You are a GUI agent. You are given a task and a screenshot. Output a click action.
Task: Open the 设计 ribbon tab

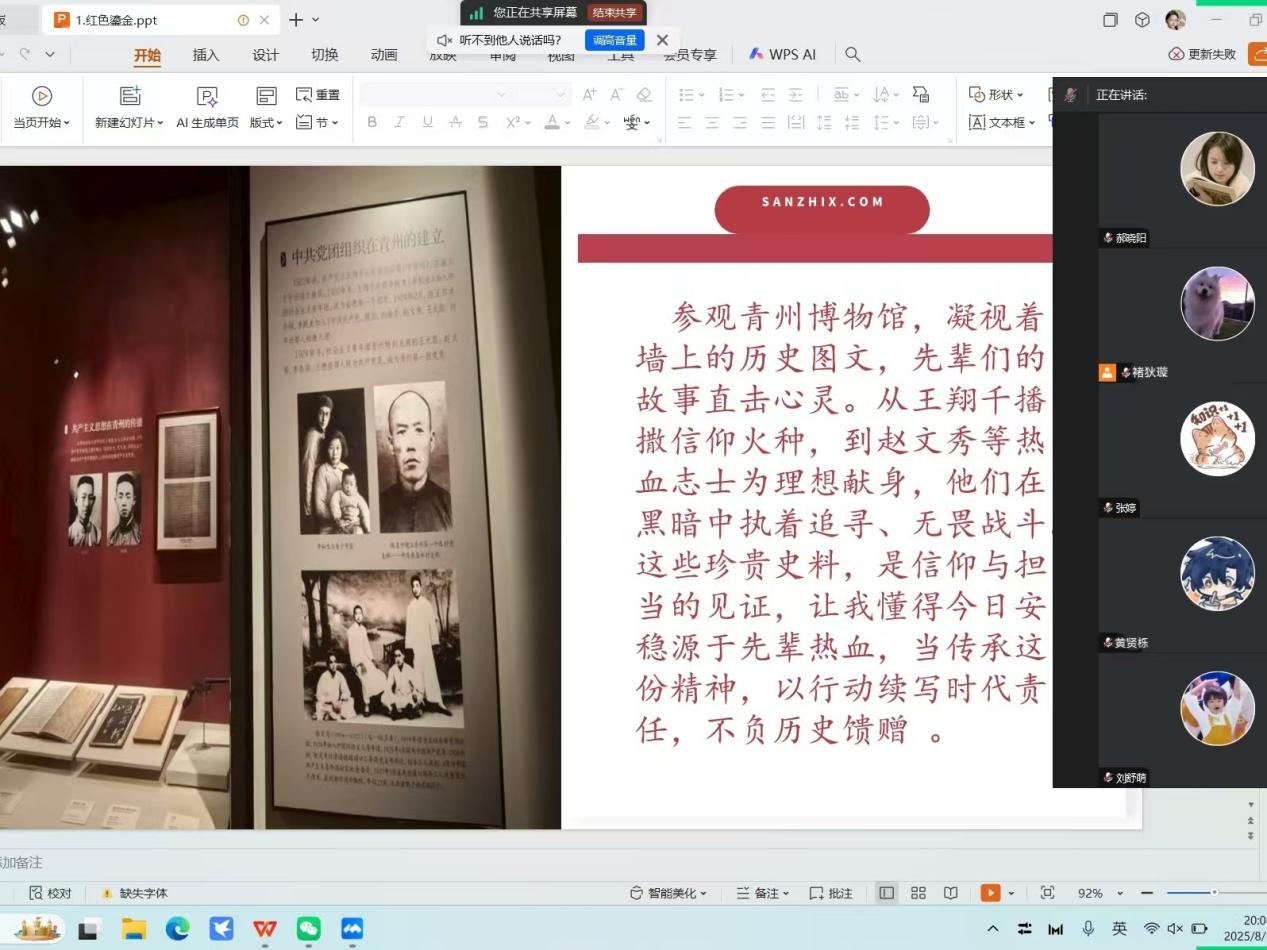(x=265, y=55)
